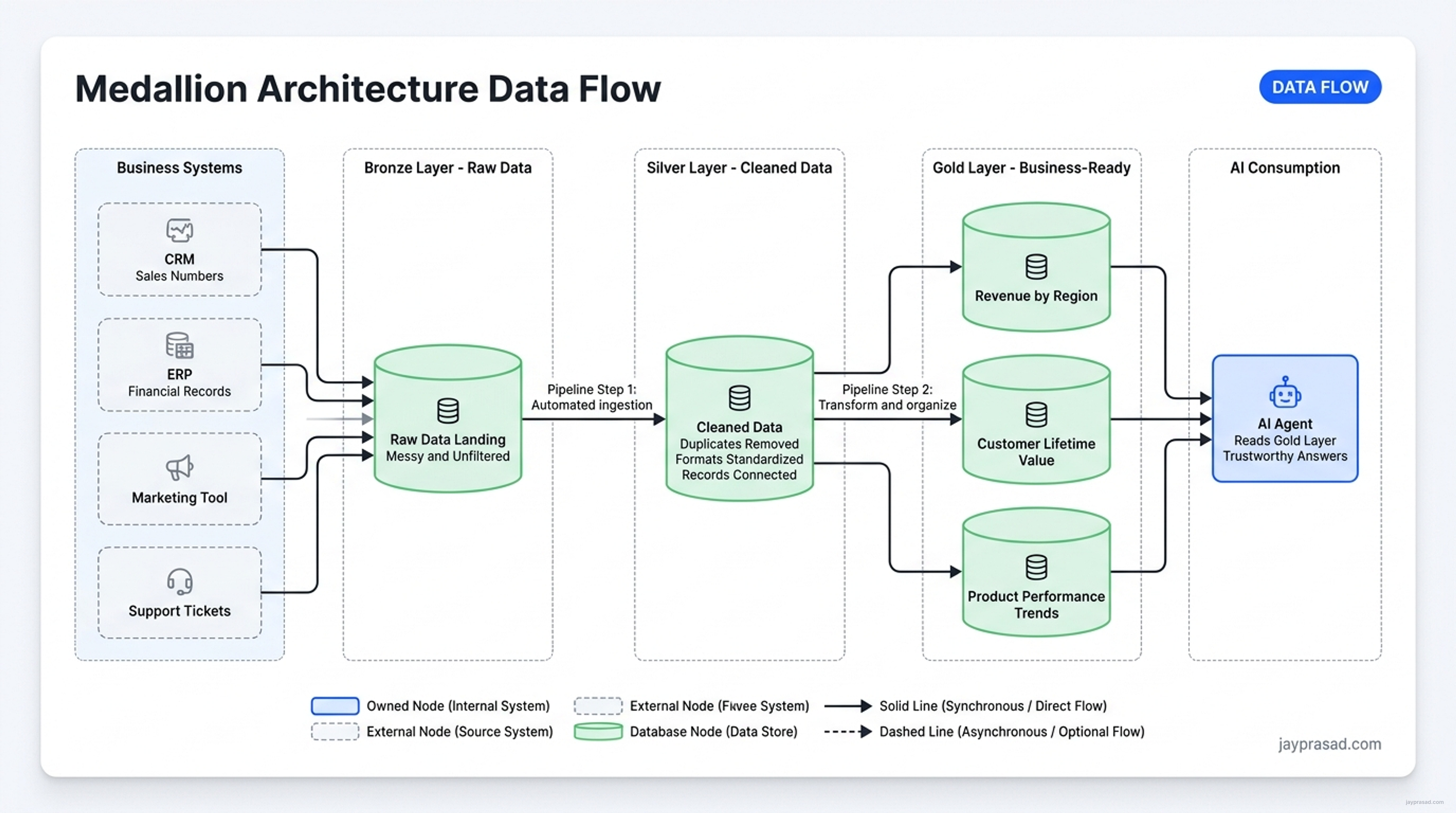Click the Revenue by Region label
The width and height of the screenshot is (1456, 813).
coord(1036,296)
